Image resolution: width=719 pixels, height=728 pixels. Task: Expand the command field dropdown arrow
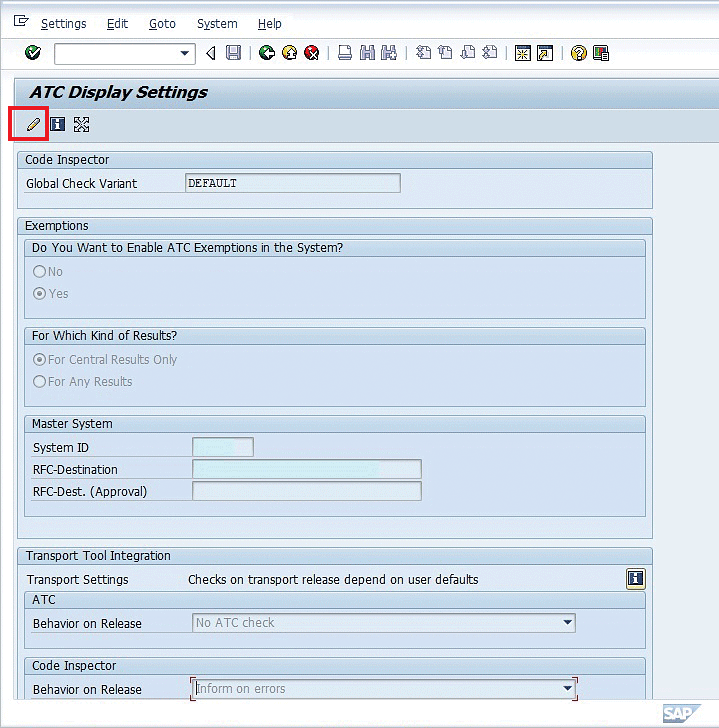[185, 53]
